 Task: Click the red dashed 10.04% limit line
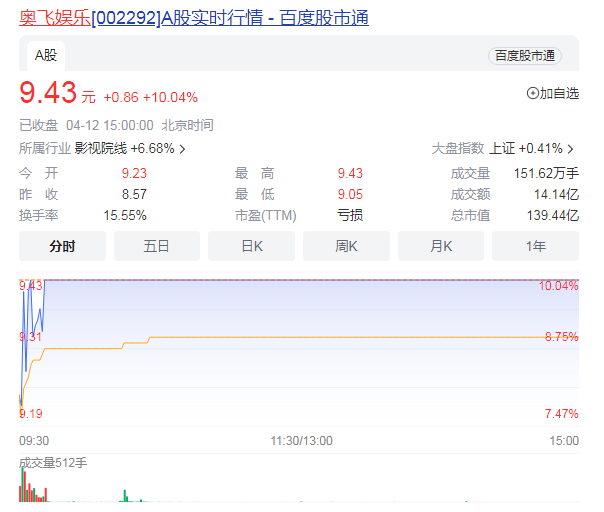[300, 280]
